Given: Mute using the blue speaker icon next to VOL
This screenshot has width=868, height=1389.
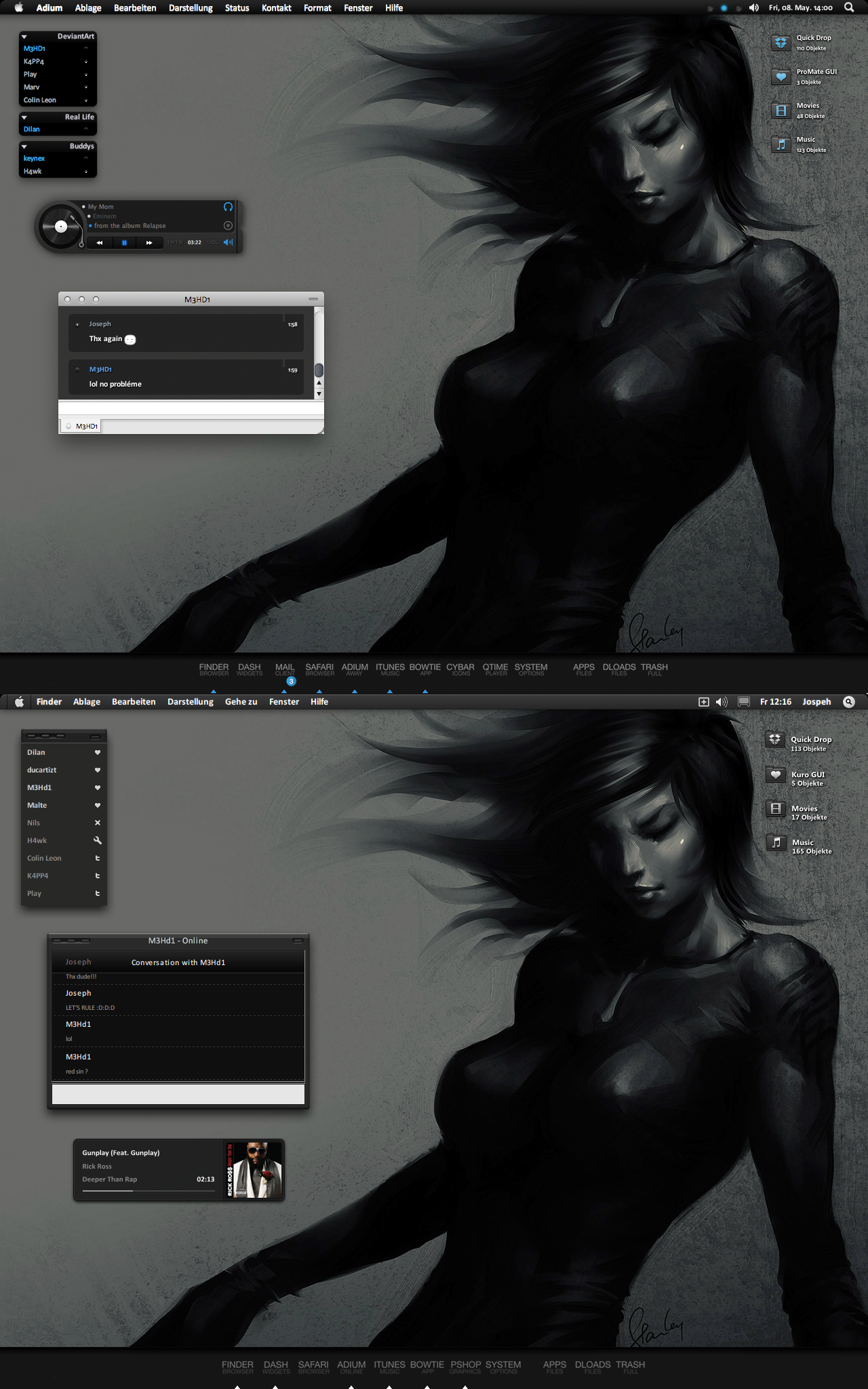Looking at the screenshot, I should (229, 242).
